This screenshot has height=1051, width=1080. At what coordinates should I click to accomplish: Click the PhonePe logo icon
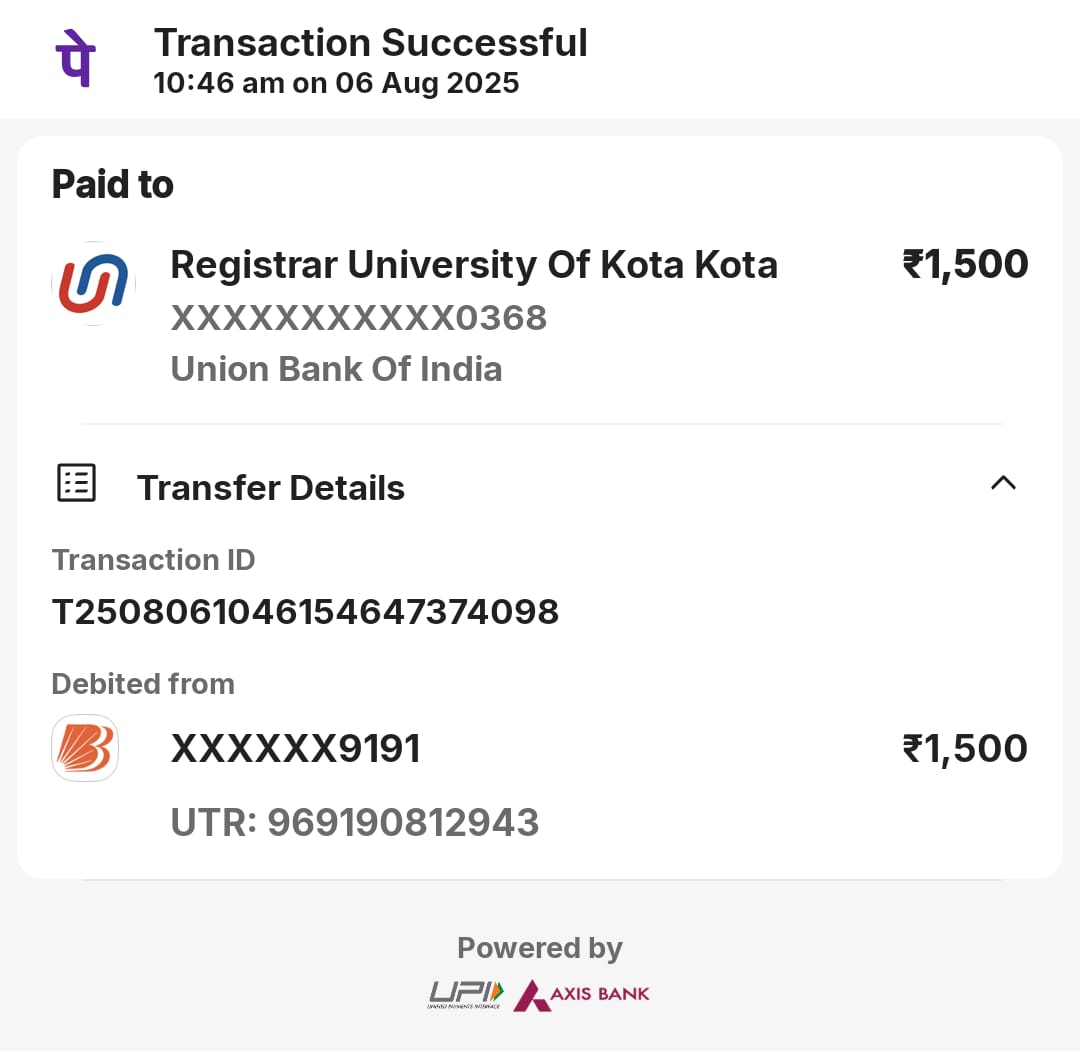coord(76,60)
